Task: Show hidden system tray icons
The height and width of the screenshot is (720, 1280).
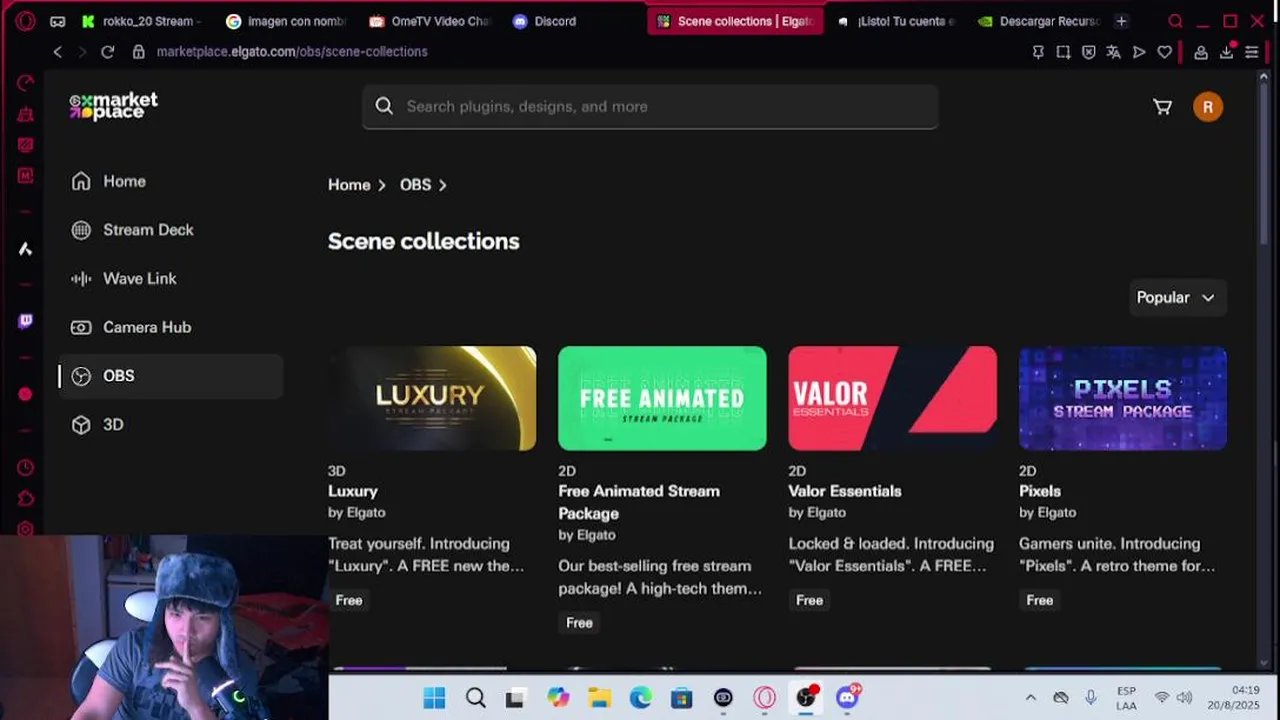Action: pyautogui.click(x=1031, y=698)
